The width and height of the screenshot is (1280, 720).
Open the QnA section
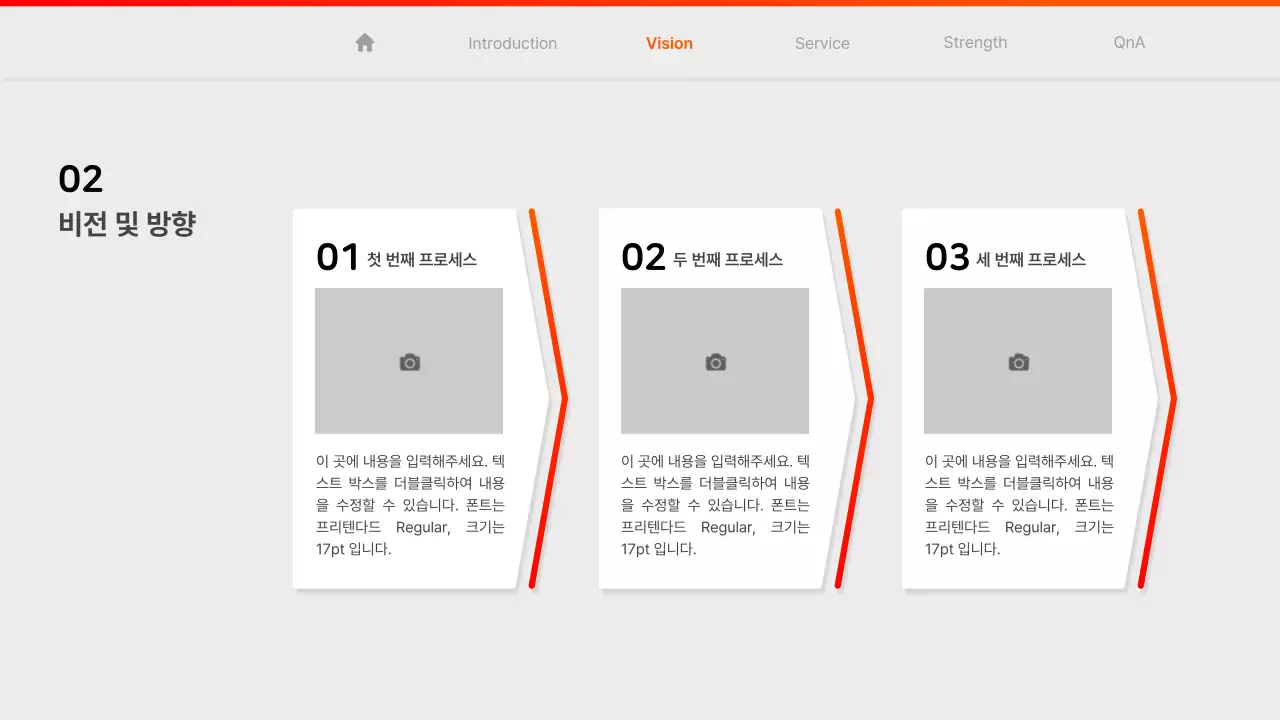[1128, 43]
